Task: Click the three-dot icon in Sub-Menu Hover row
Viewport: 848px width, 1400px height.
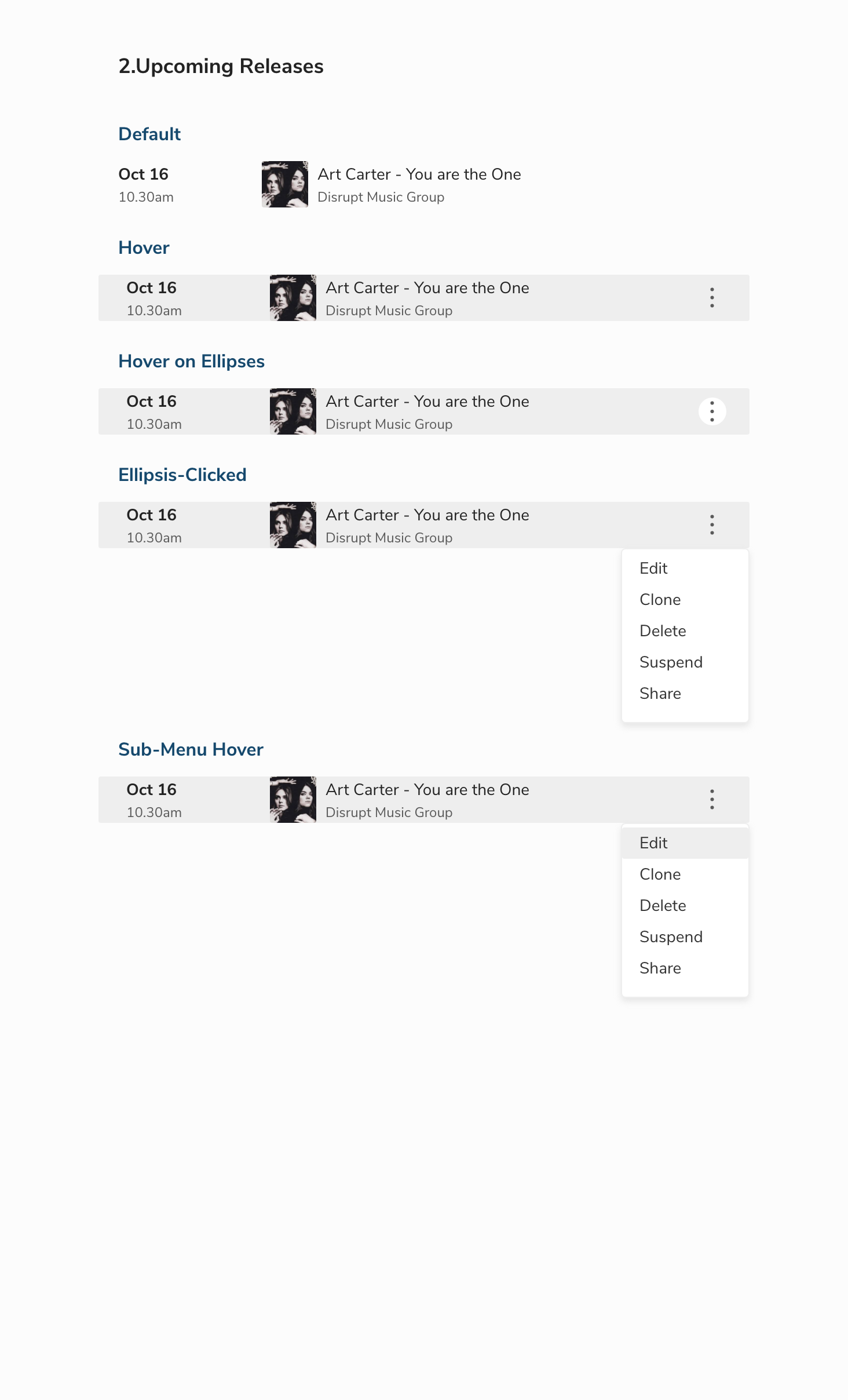Action: tap(712, 799)
